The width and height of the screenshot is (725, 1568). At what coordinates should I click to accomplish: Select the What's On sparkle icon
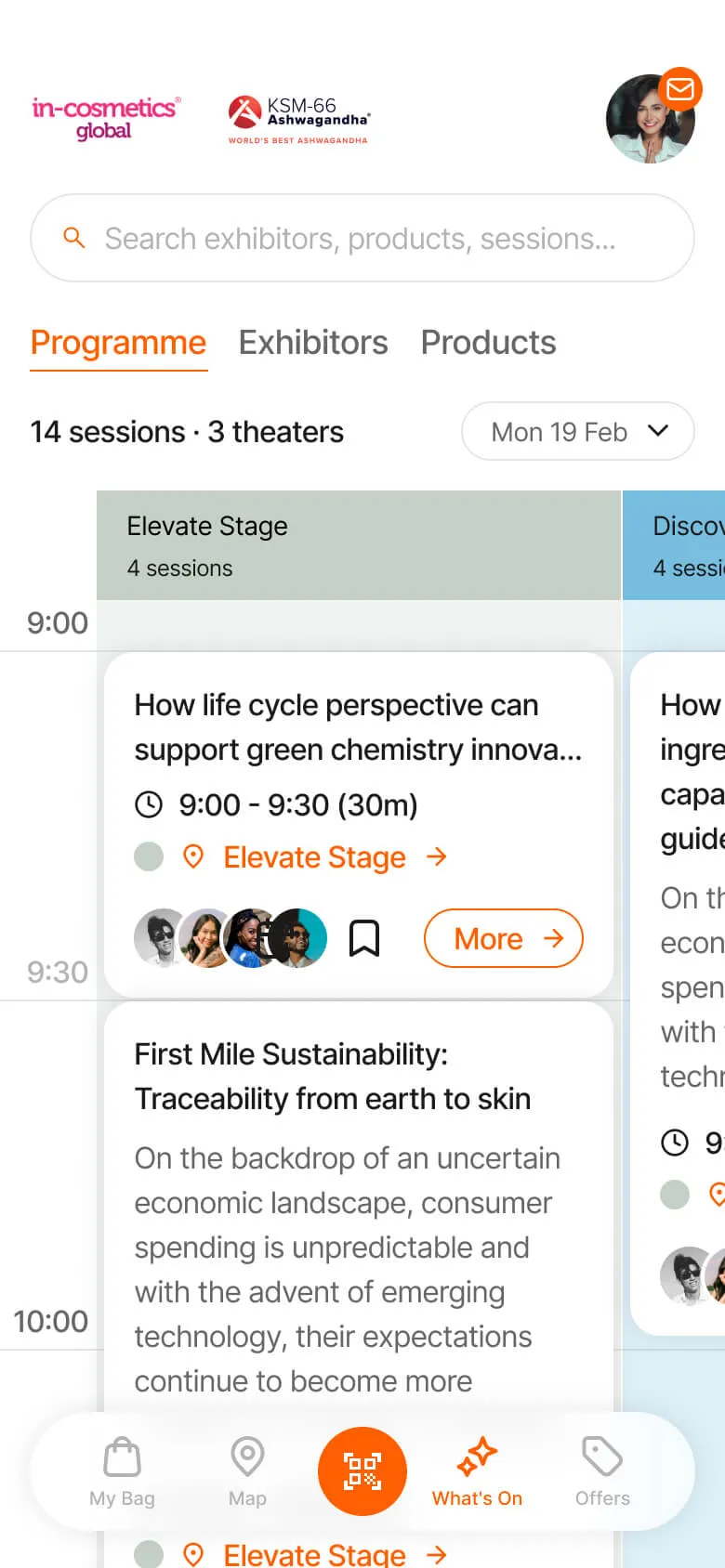[477, 1457]
